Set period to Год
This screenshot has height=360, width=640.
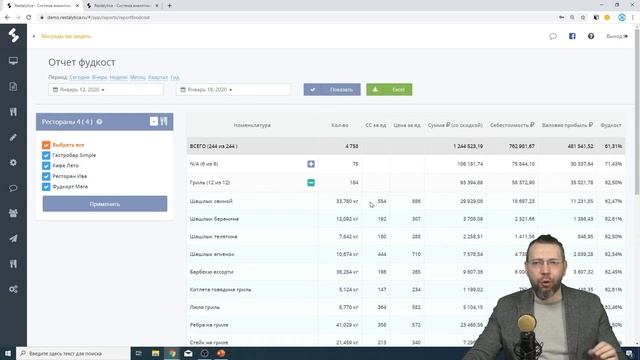pyautogui.click(x=175, y=77)
